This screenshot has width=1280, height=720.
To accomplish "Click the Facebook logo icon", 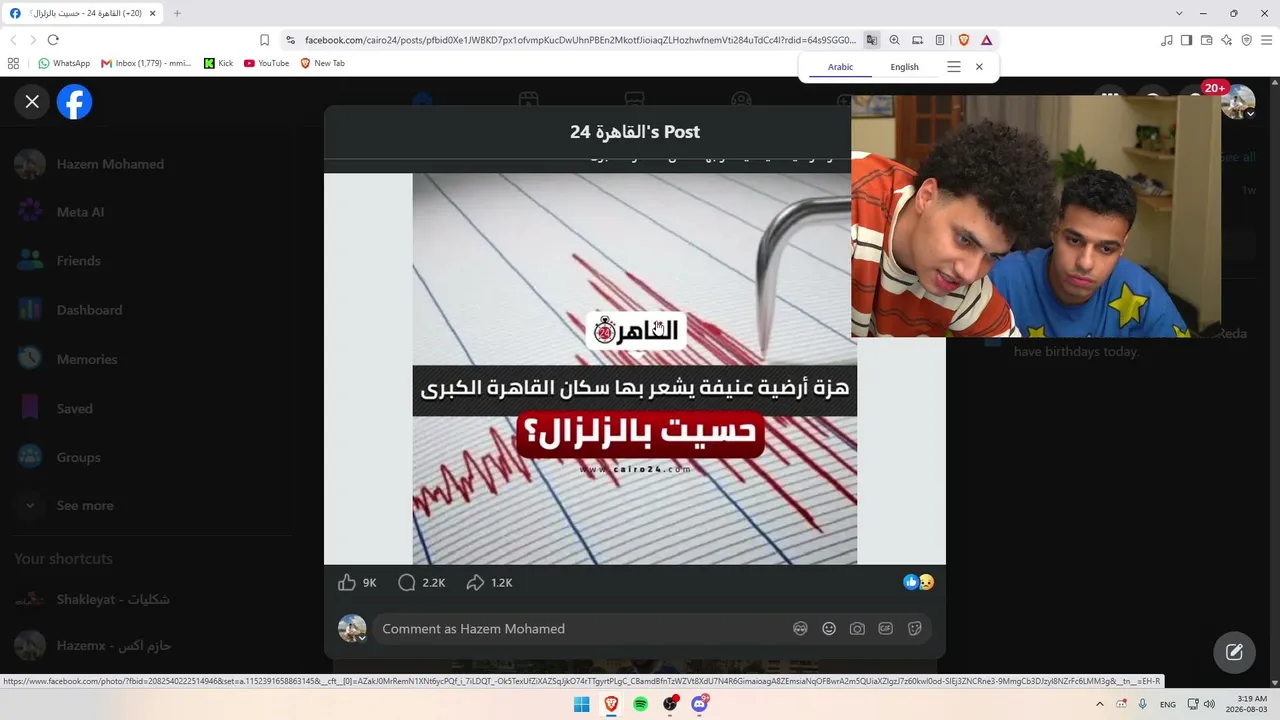I will (75, 102).
